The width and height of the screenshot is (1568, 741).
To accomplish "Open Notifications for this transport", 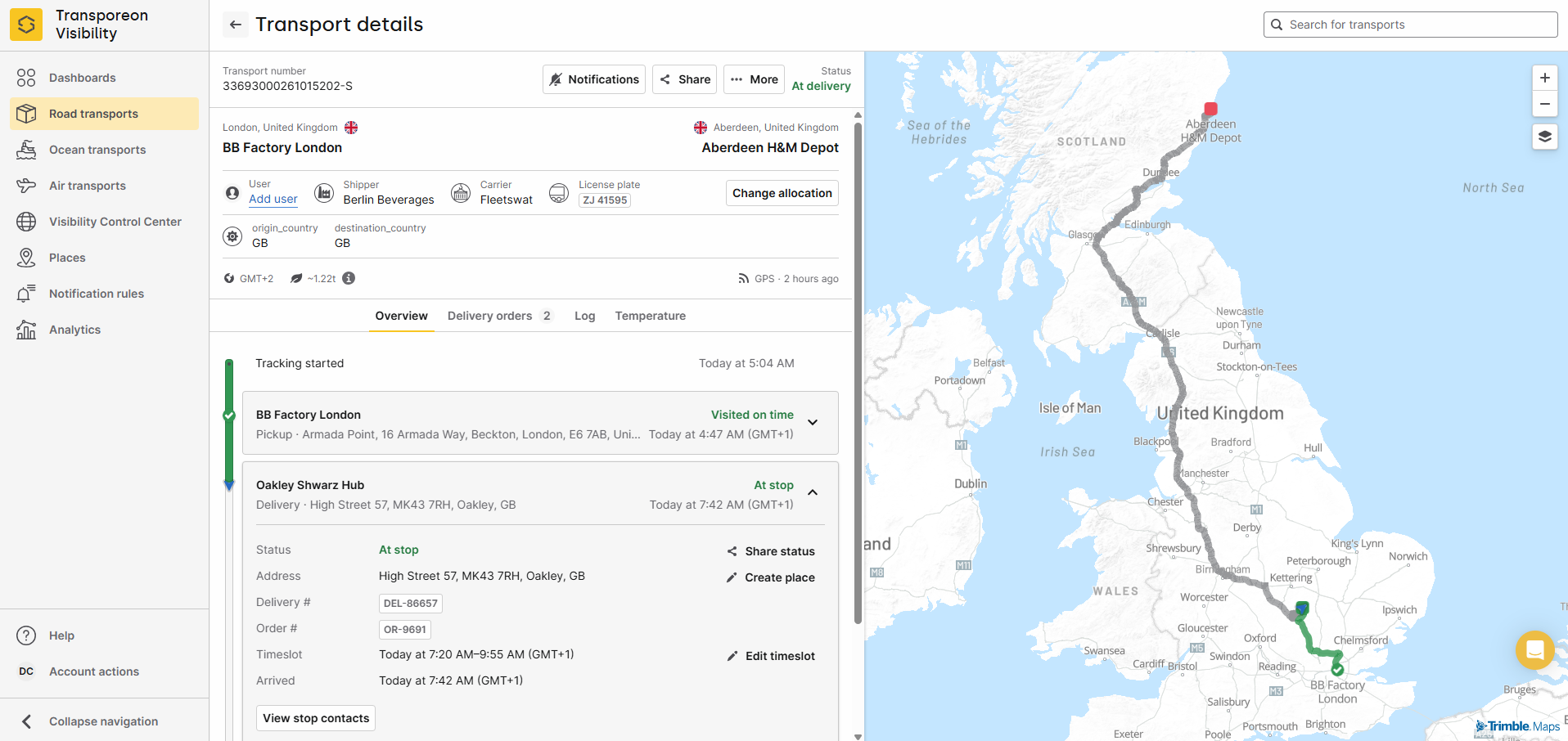I will tap(594, 79).
